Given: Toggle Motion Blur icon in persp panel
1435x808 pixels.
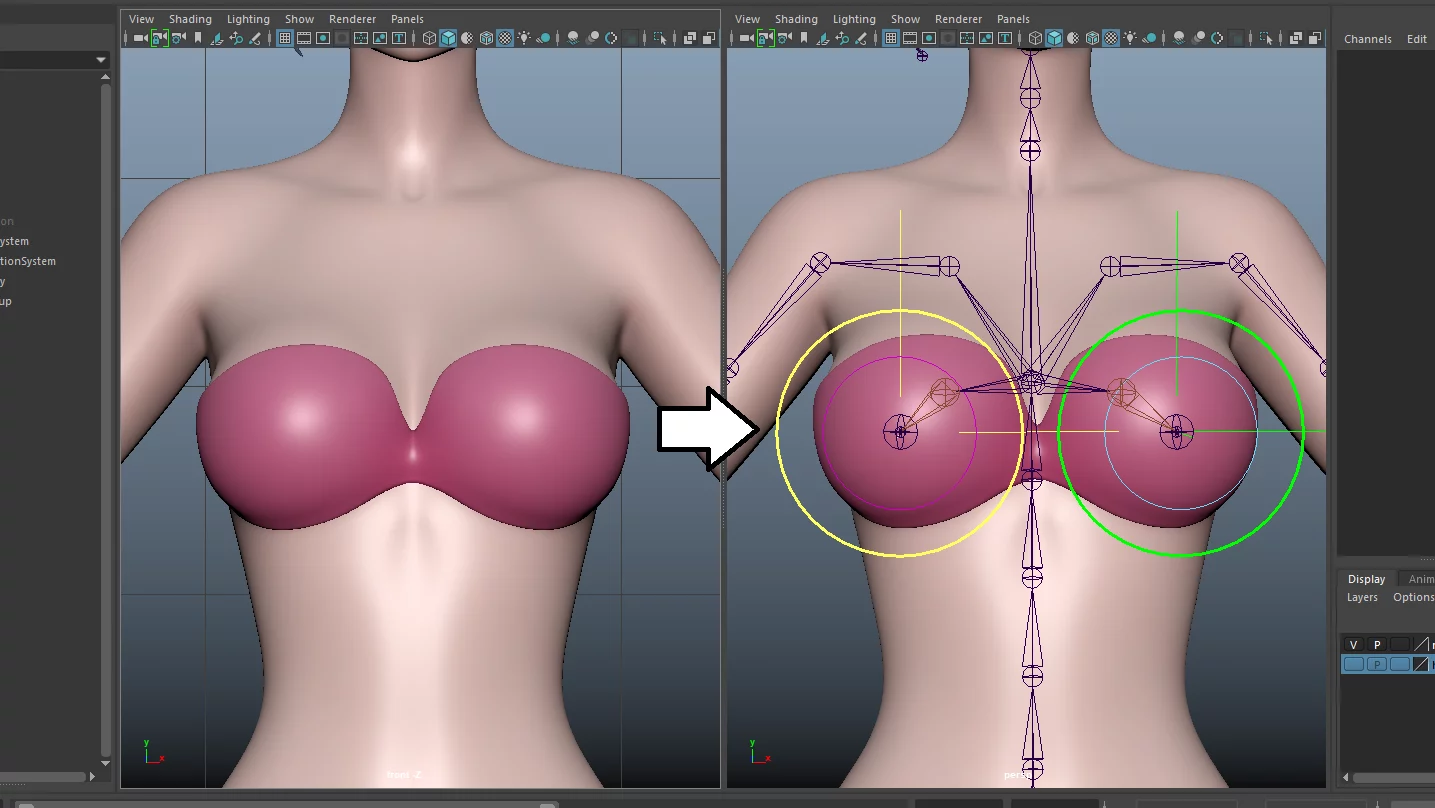Looking at the screenshot, I should click(1199, 38).
